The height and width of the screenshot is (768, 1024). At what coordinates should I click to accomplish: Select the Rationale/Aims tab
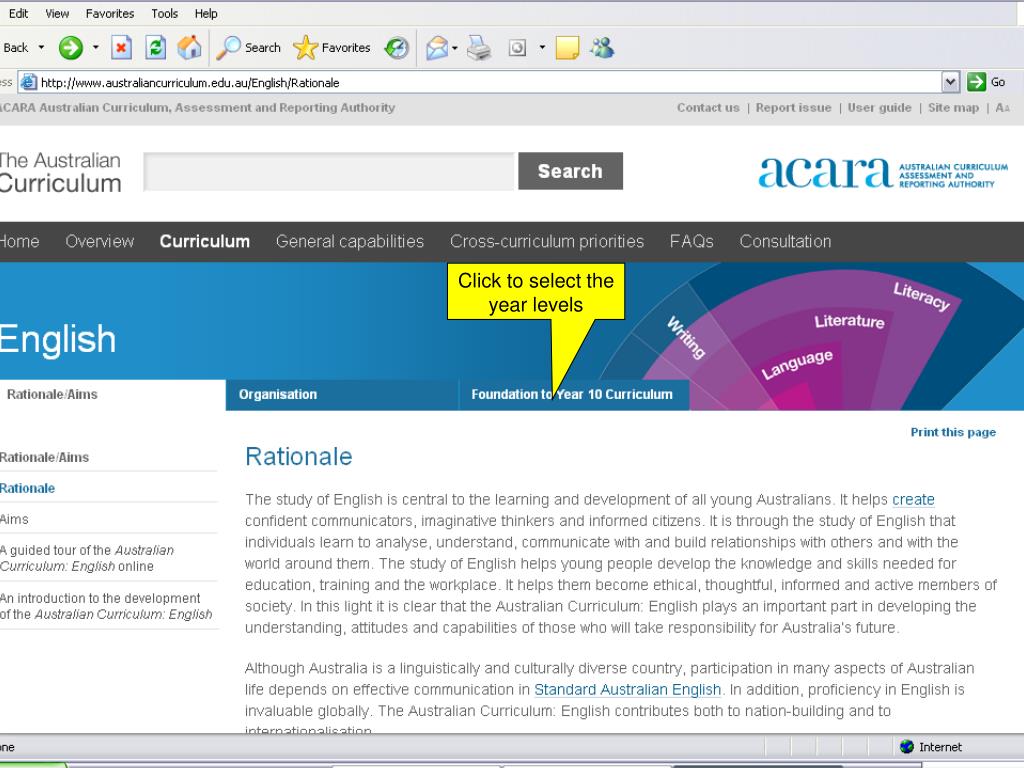click(112, 394)
